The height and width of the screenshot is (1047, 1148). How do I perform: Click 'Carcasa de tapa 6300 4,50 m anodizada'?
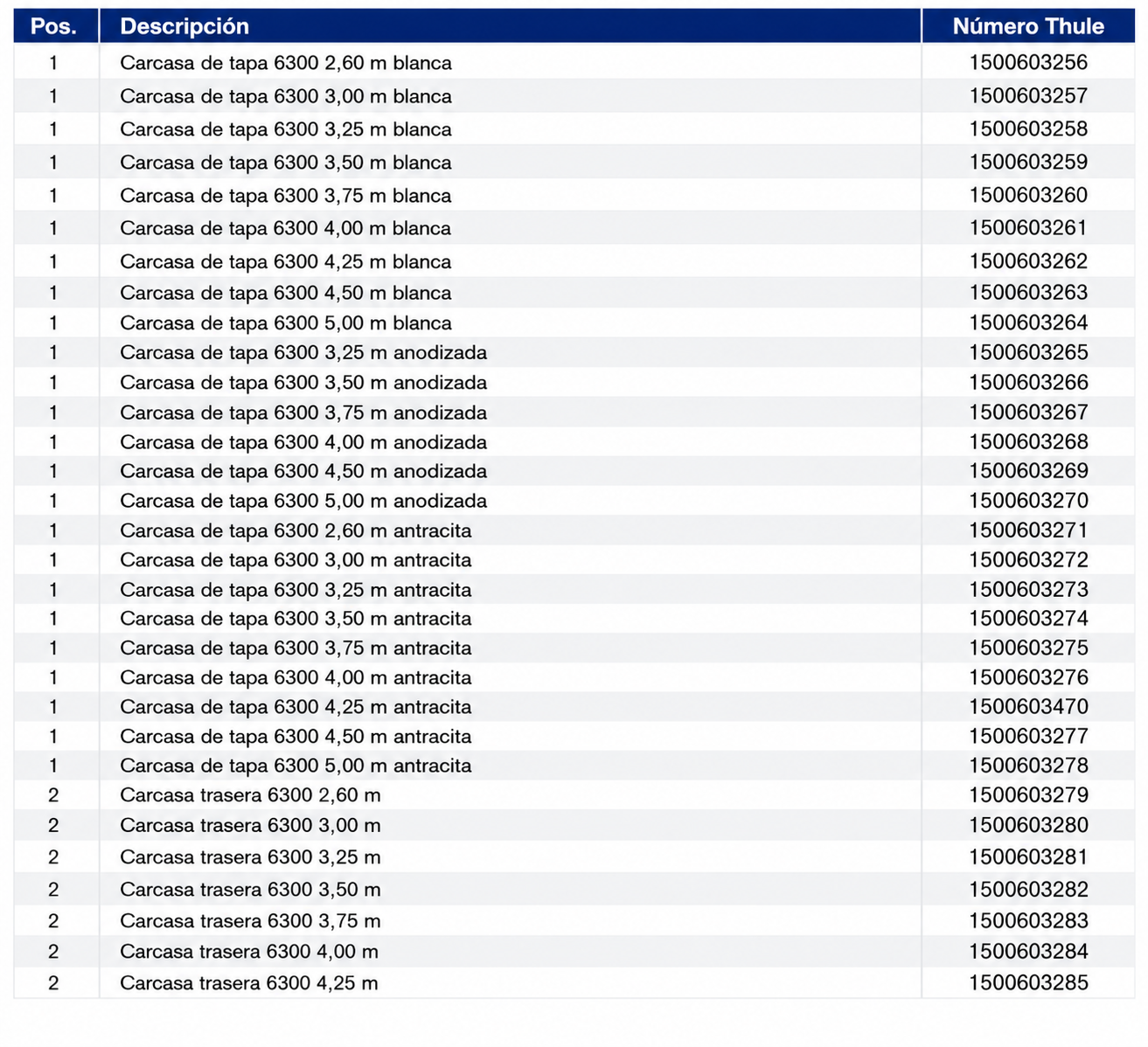tap(303, 471)
